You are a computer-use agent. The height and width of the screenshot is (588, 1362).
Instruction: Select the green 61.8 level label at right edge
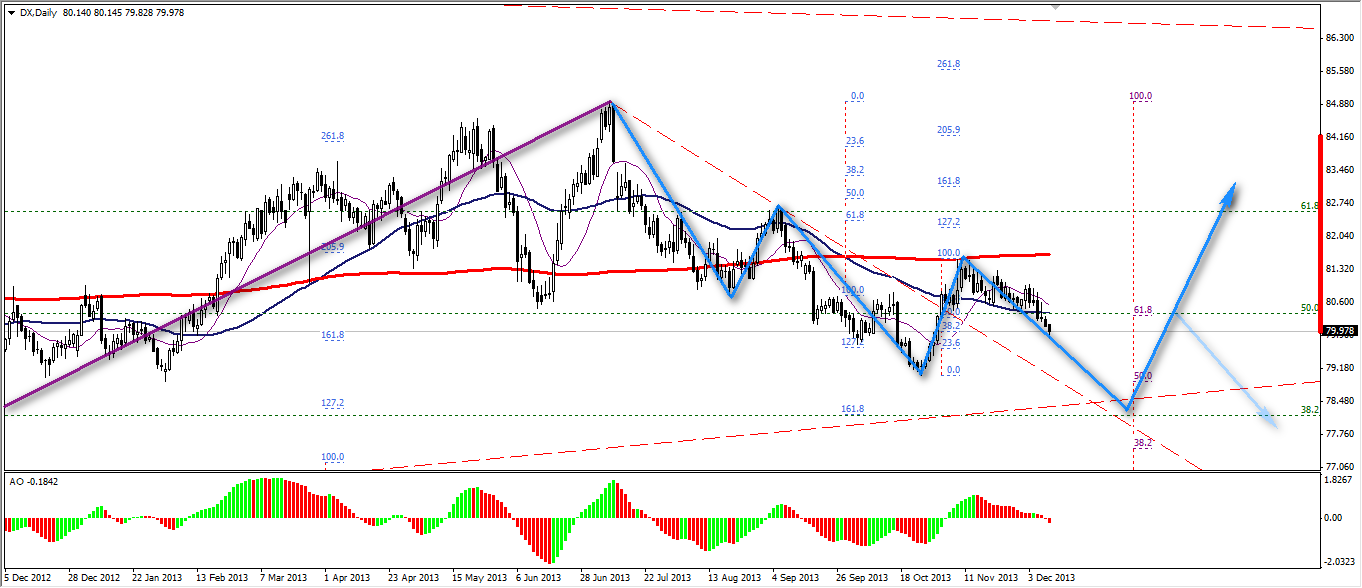(1309, 206)
